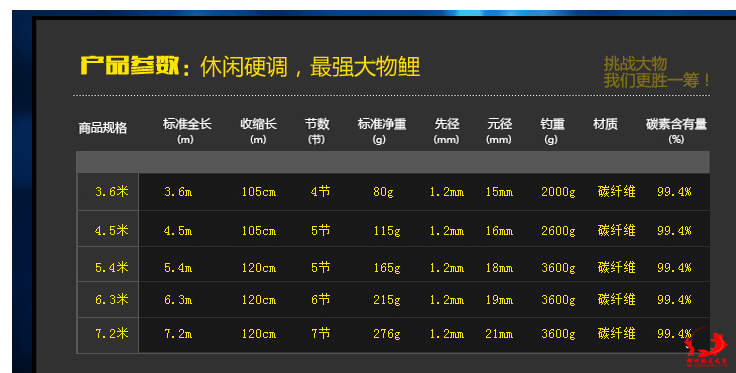Click the 7.2米 row label
This screenshot has height=373, width=736.
coord(112,334)
